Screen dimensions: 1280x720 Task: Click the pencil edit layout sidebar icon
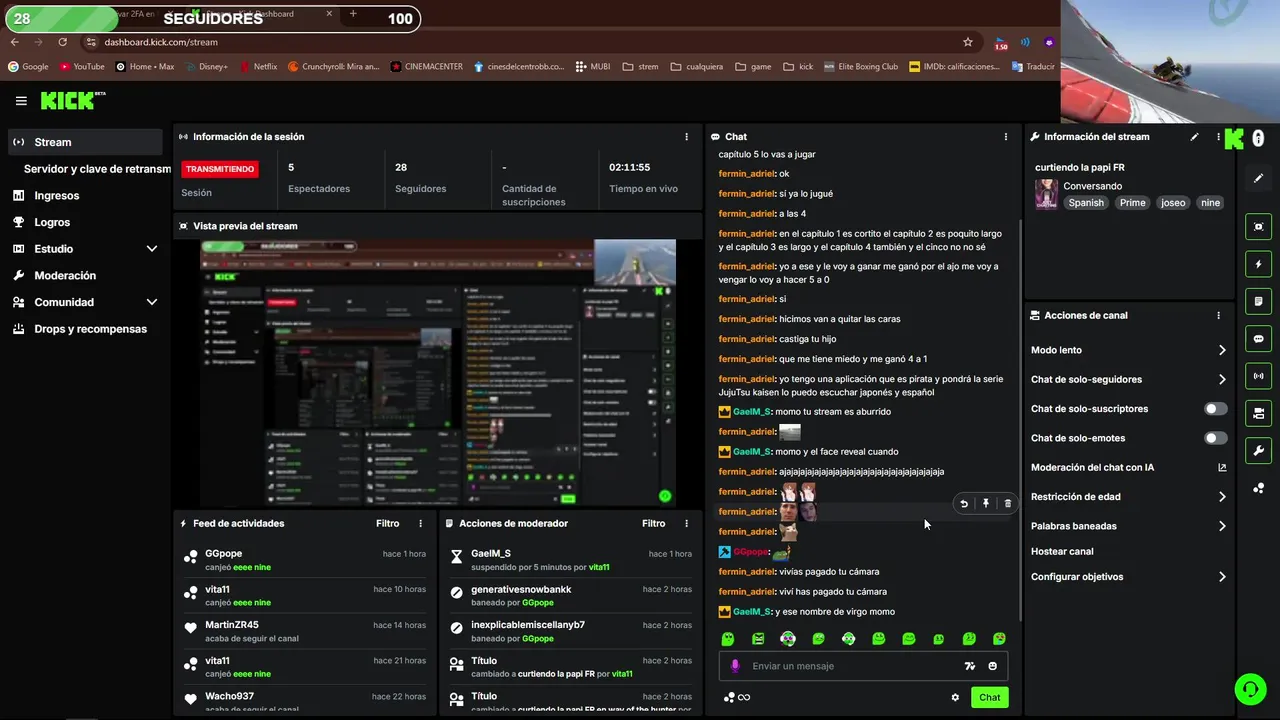[x=1258, y=178]
